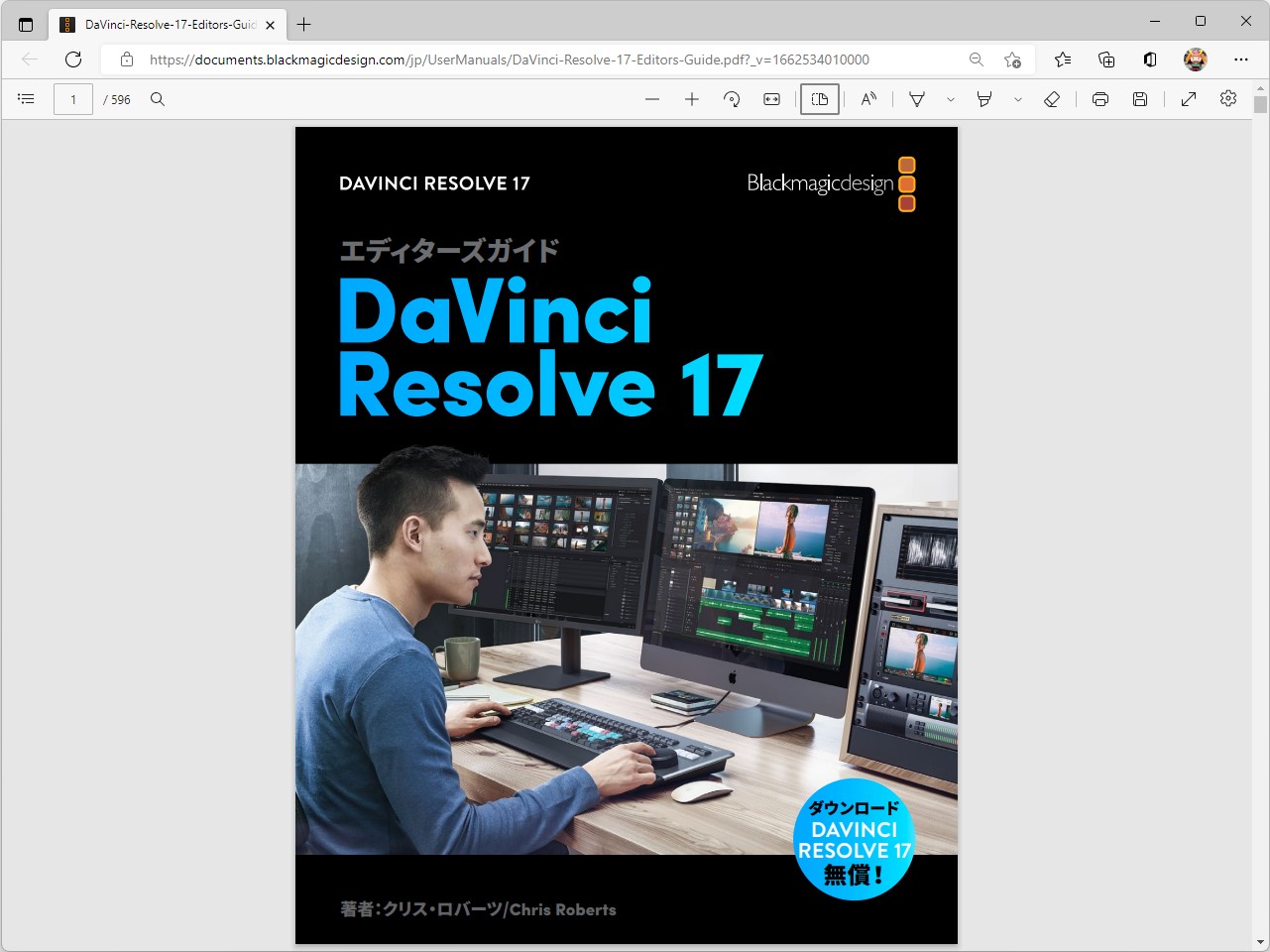This screenshot has width=1270, height=952.
Task: Activate the Draw pen tool
Action: click(916, 98)
